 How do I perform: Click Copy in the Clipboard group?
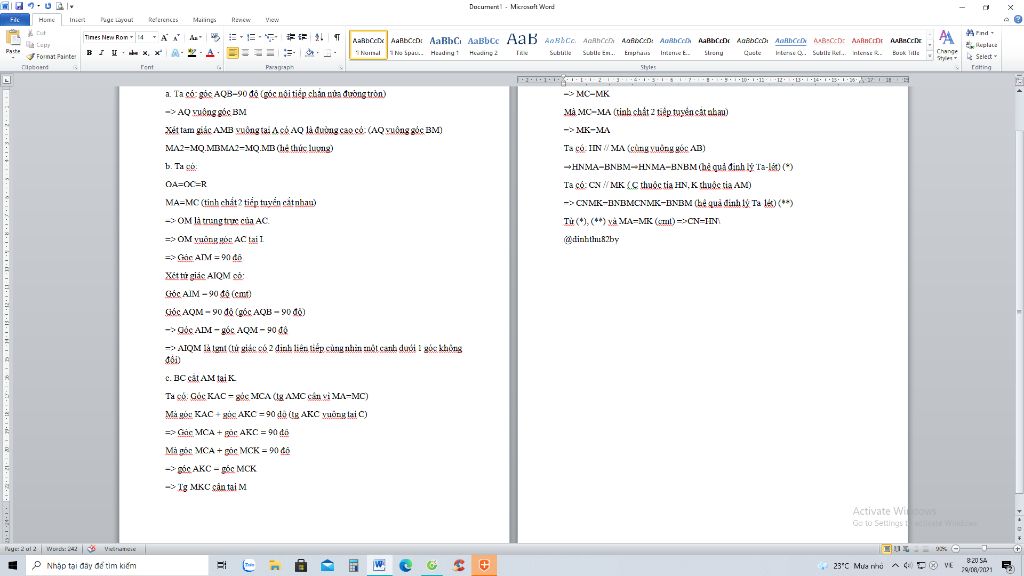pyautogui.click(x=39, y=45)
